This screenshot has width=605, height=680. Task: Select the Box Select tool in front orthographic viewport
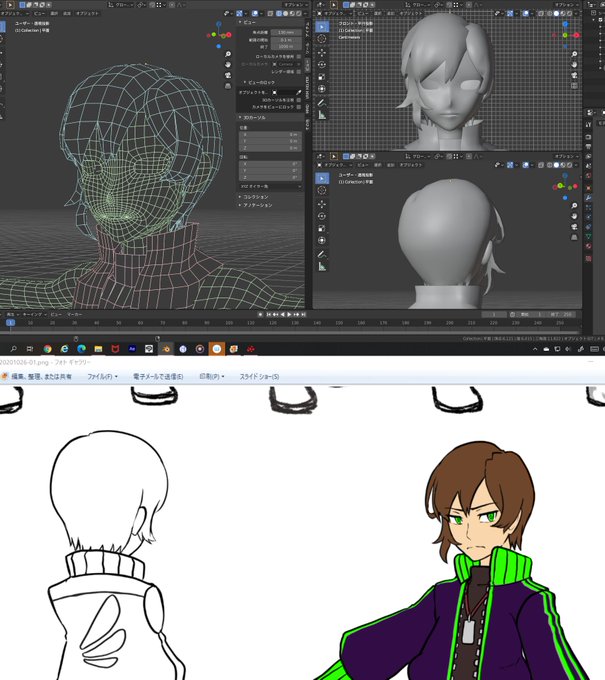322,27
